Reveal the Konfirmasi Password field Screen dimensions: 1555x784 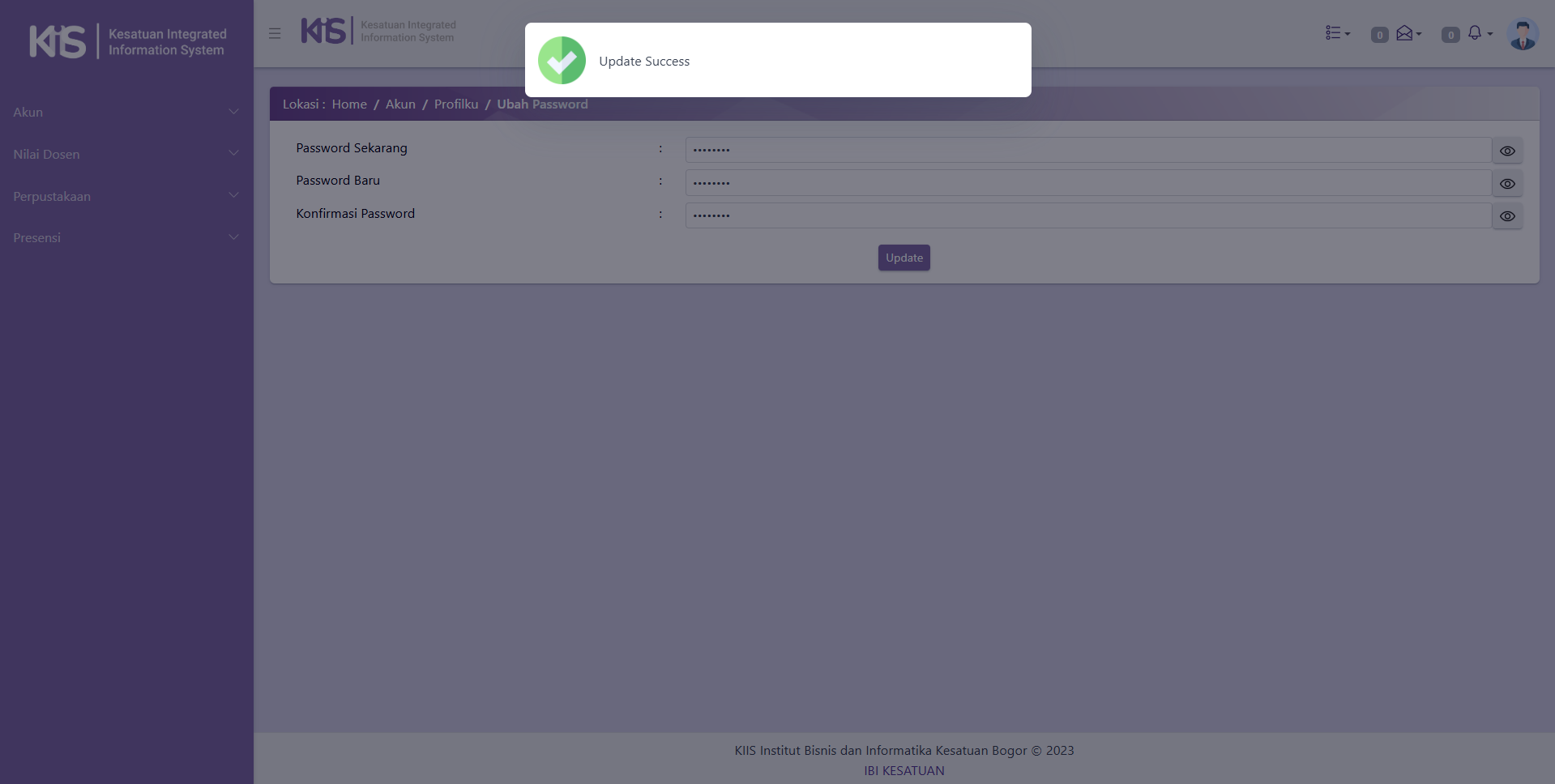tap(1506, 216)
